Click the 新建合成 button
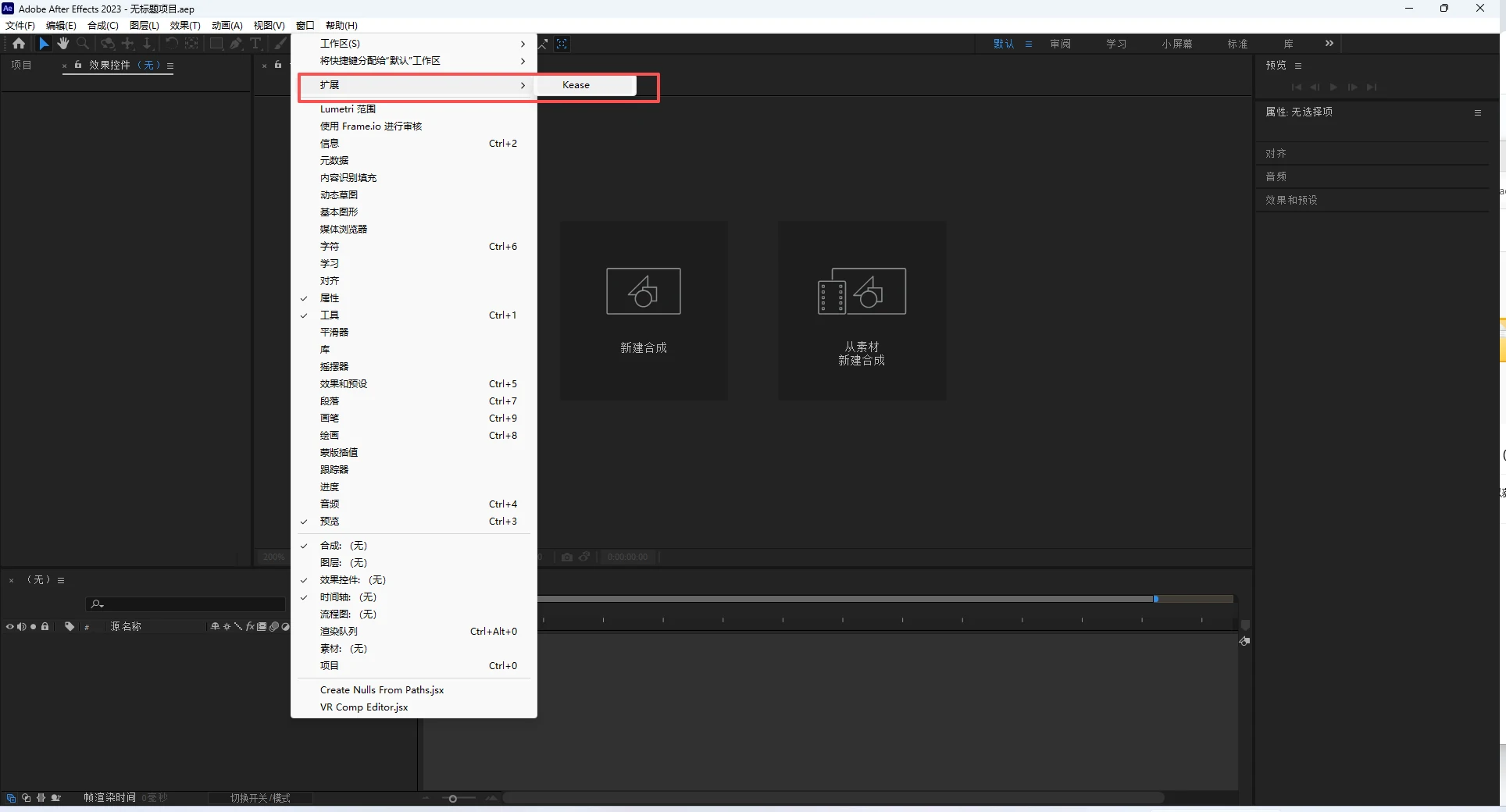The width and height of the screenshot is (1506, 812). pos(644,310)
